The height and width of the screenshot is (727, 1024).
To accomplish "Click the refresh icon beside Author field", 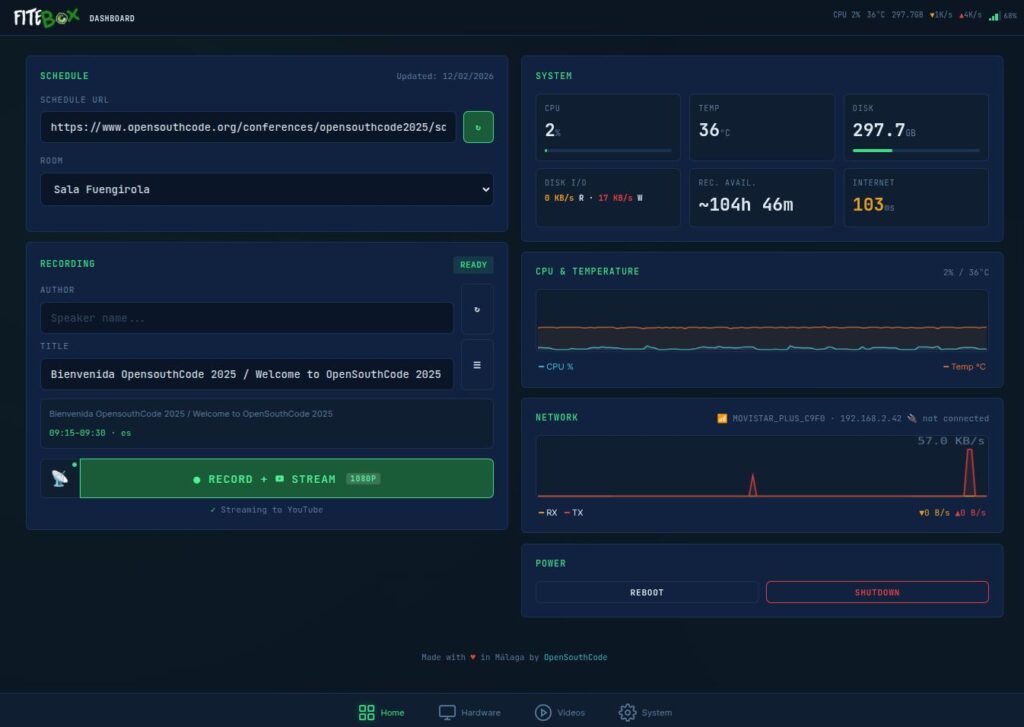I will (x=477, y=309).
